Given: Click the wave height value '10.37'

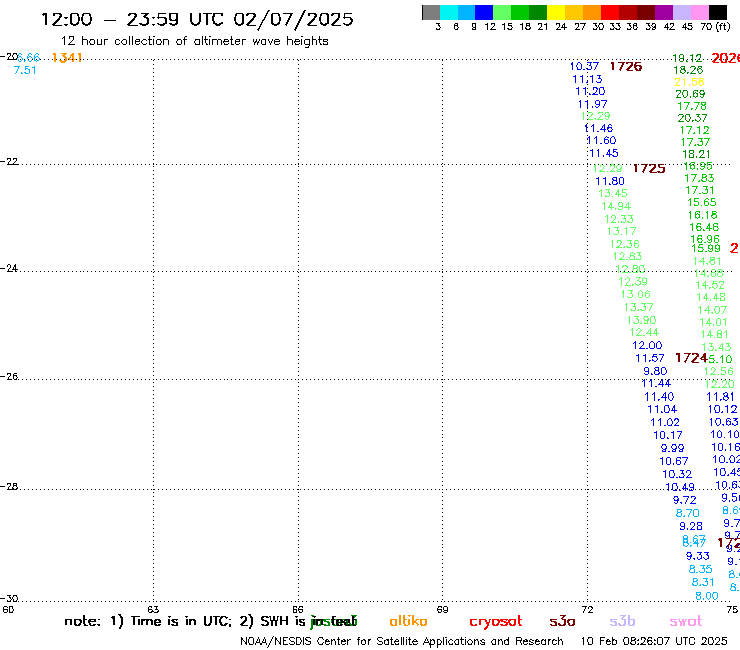Looking at the screenshot, I should pos(584,67).
